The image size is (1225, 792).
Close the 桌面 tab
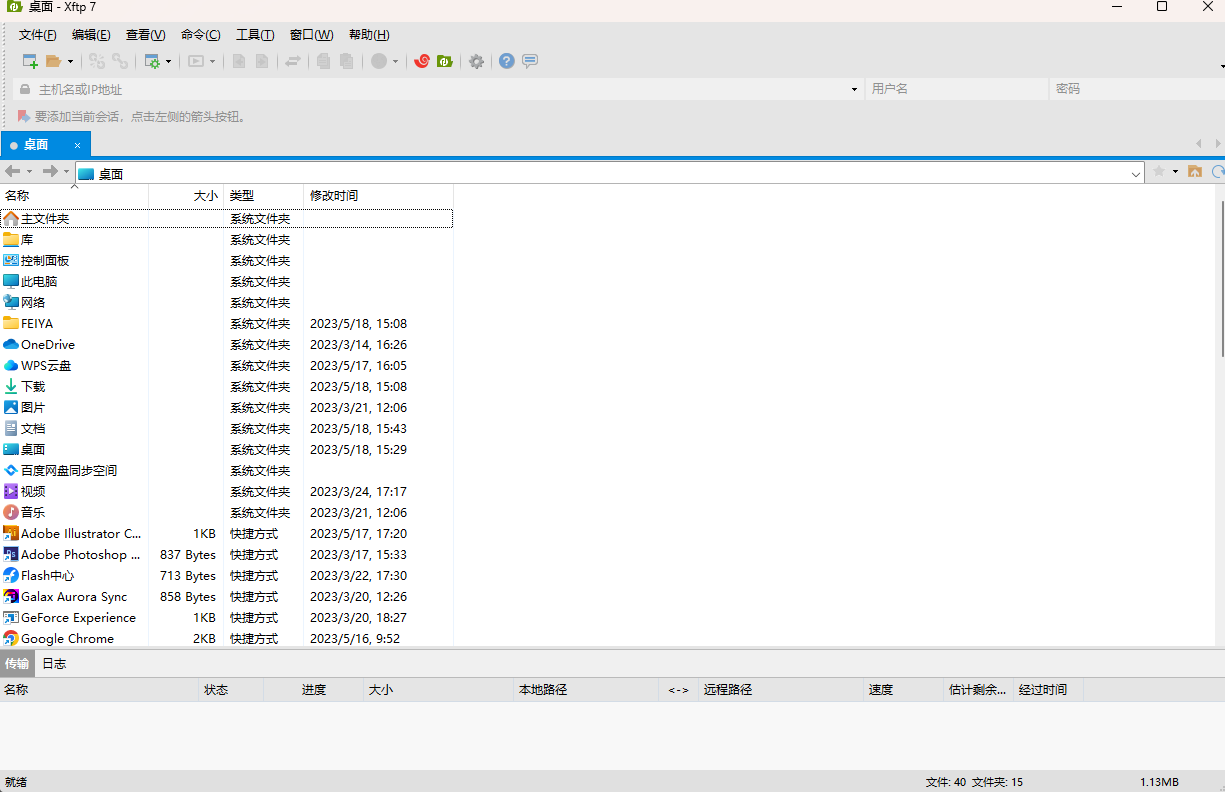coord(77,145)
